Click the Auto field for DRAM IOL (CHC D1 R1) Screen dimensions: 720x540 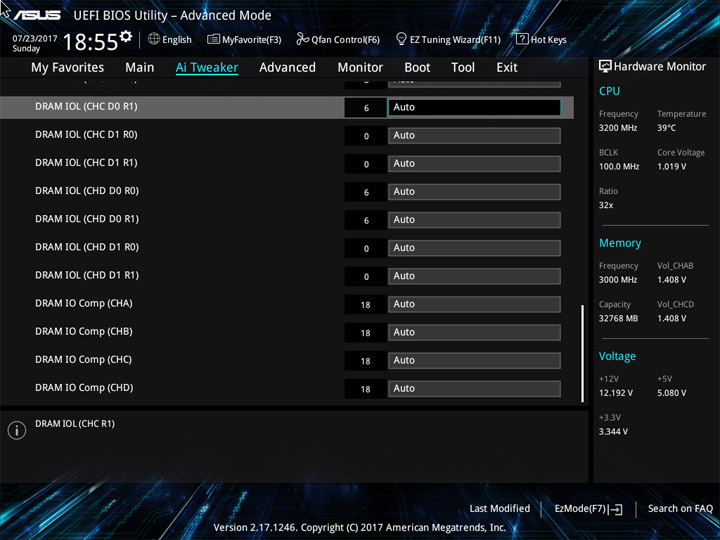click(x=474, y=163)
